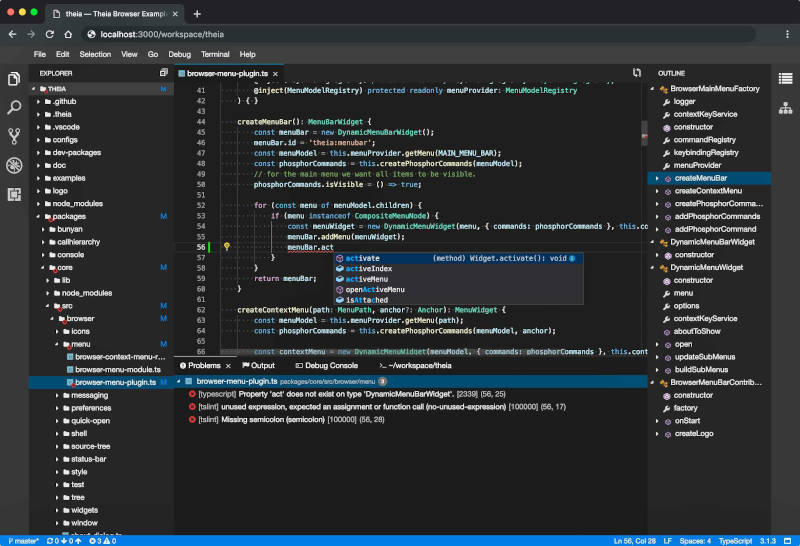Open the Terminal menu
Screen dimensions: 800x546
click(215, 54)
